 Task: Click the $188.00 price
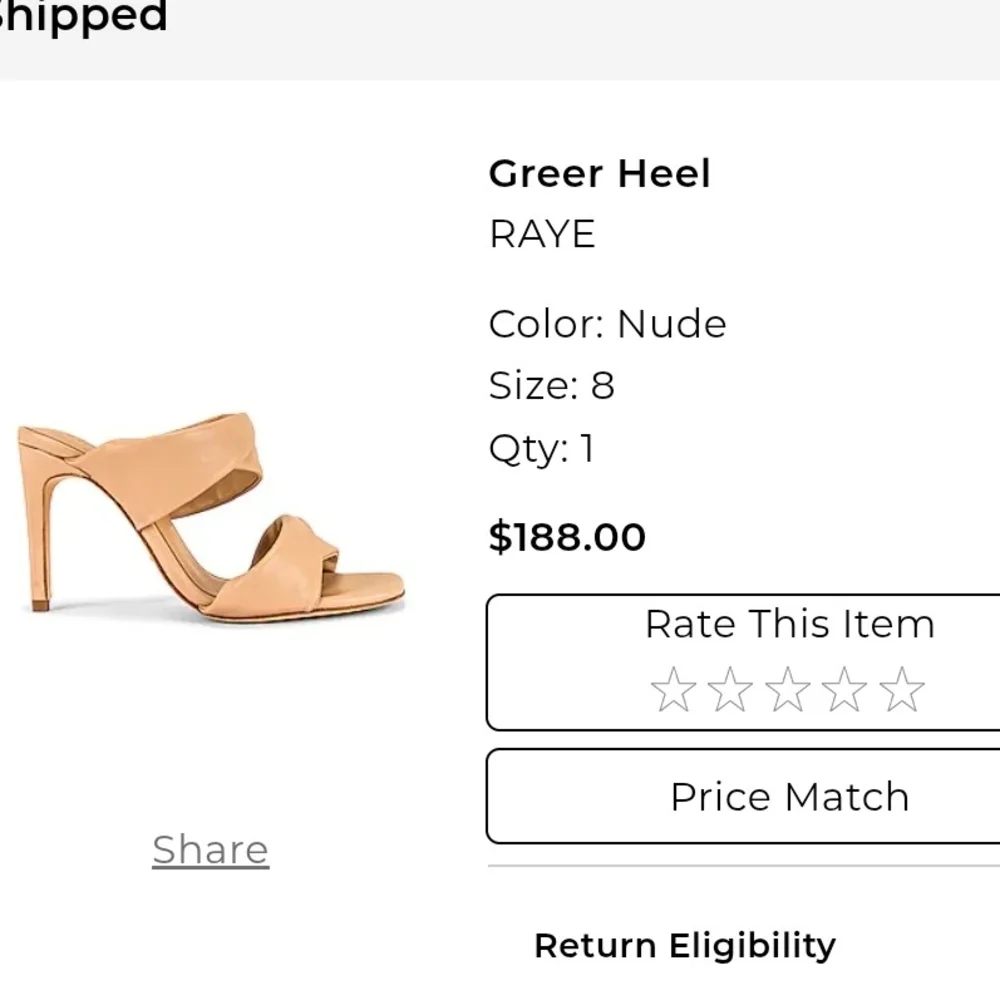[x=567, y=537]
